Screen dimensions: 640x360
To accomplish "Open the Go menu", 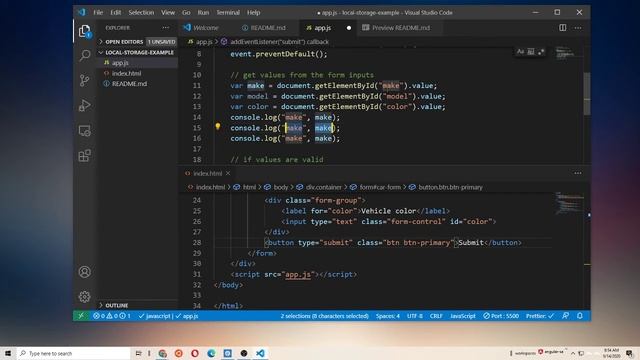I will 186,12.
